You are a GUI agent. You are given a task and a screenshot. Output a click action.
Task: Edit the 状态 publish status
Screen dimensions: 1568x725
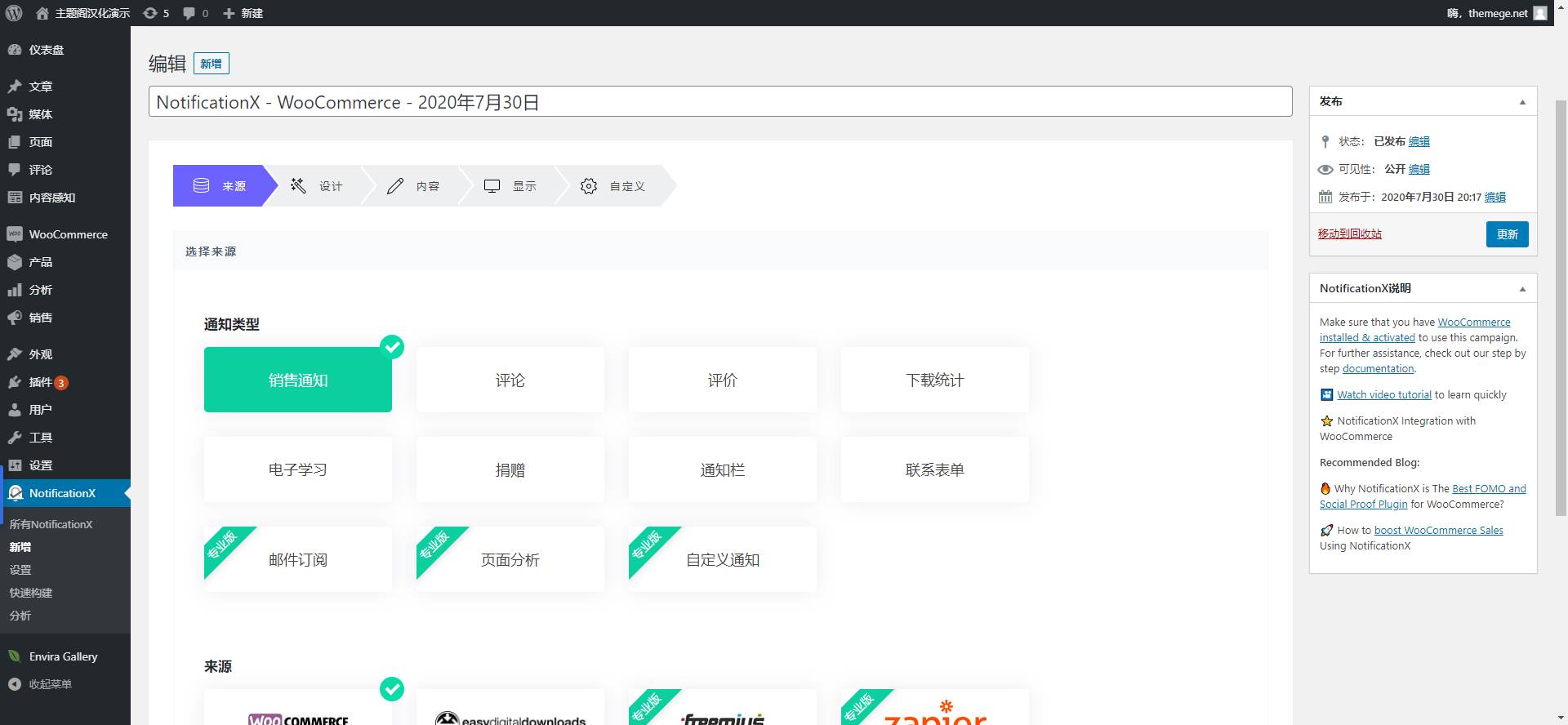pyautogui.click(x=1419, y=141)
